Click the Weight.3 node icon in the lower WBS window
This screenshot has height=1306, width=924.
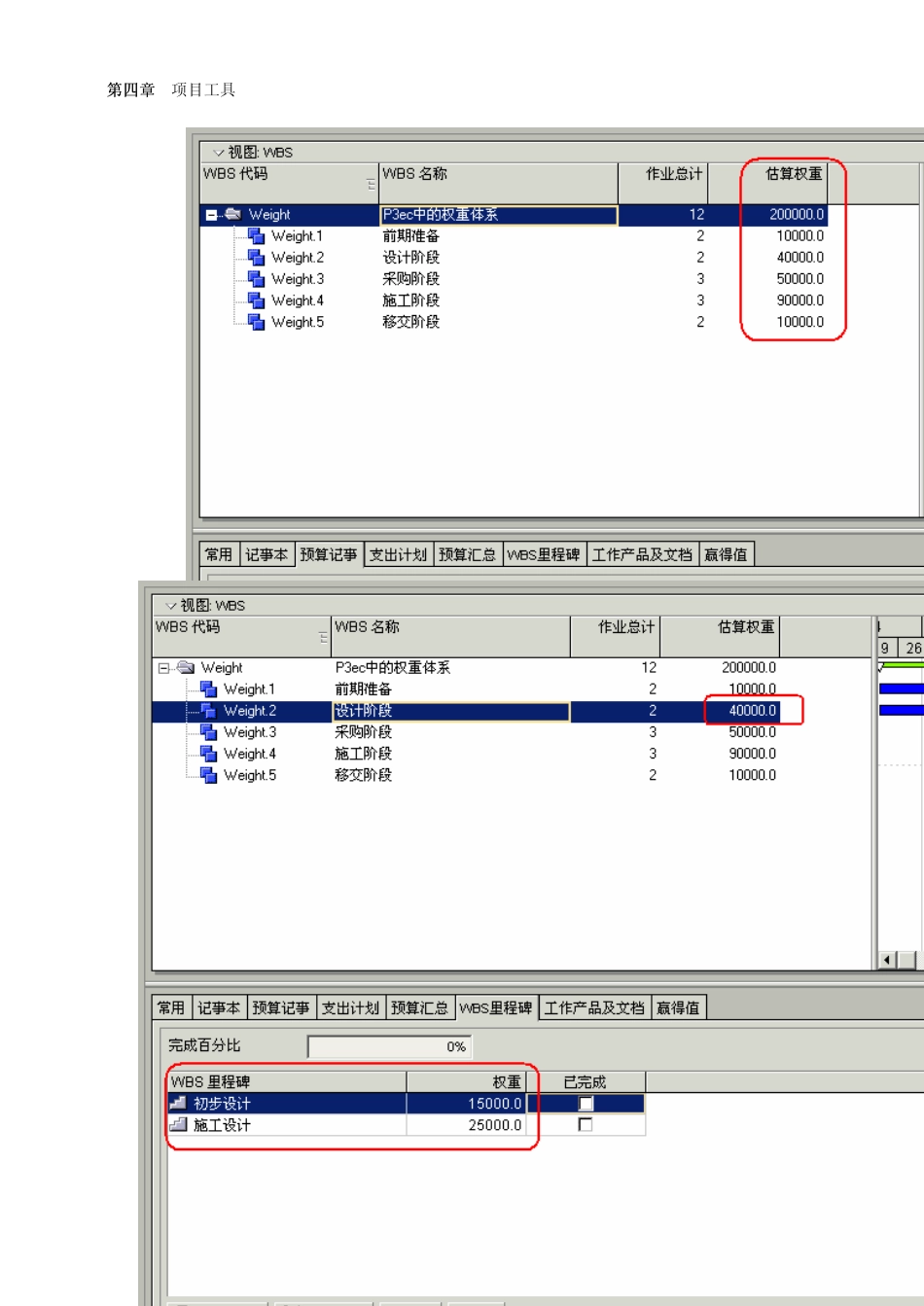209,732
